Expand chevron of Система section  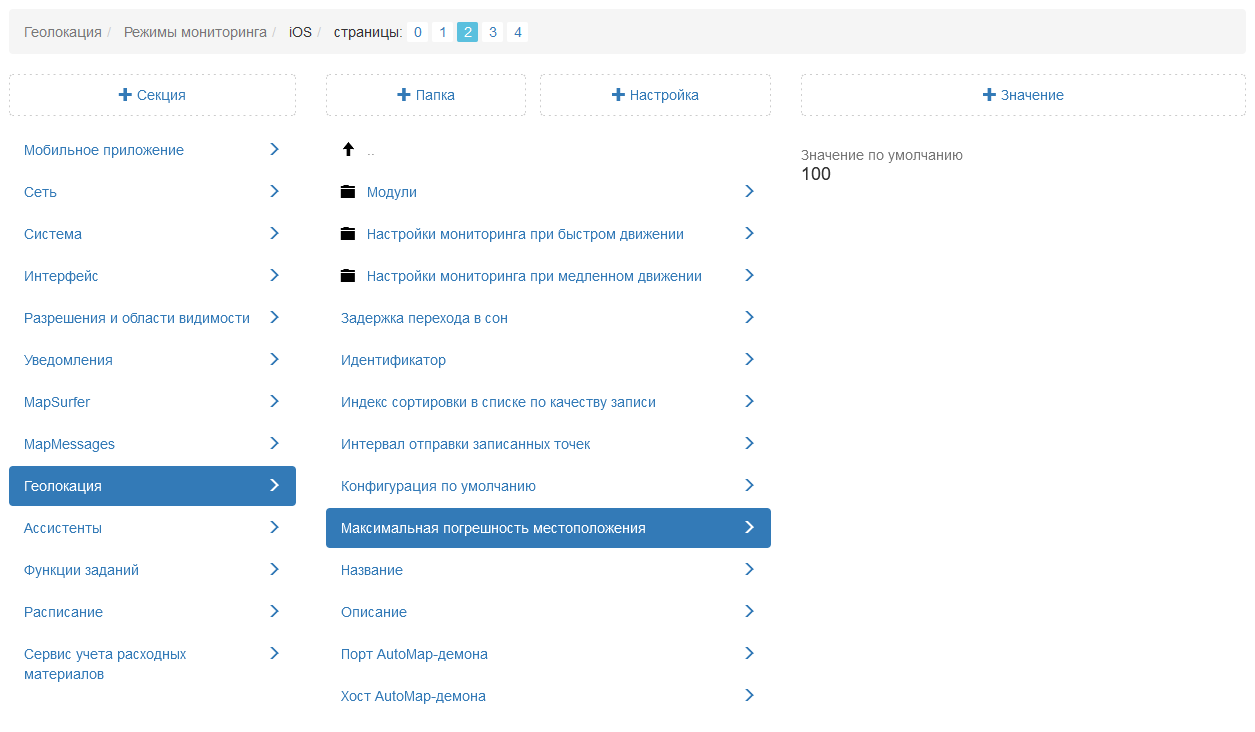point(274,233)
